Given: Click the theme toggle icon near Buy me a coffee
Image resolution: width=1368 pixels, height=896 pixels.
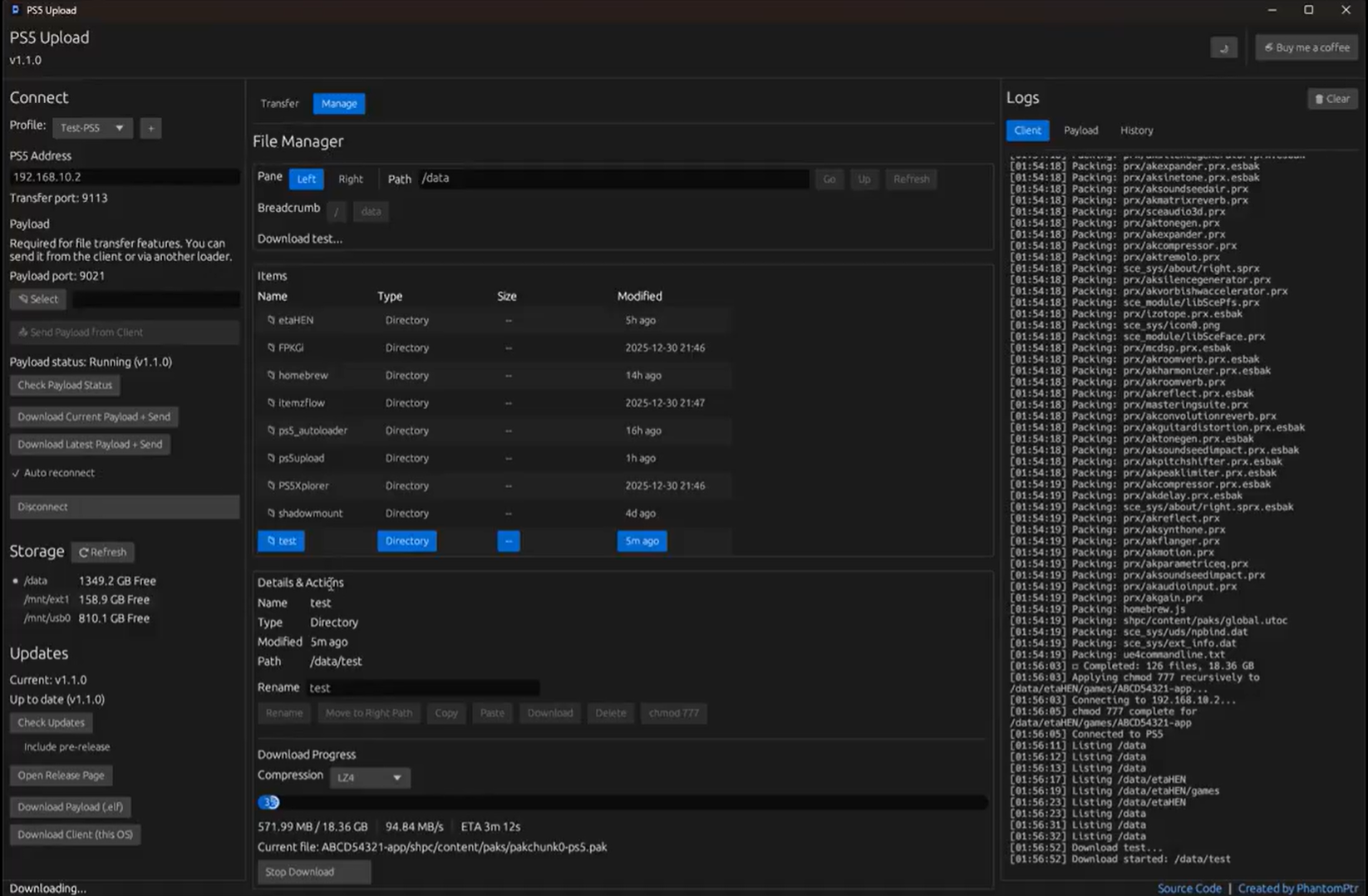Looking at the screenshot, I should pos(1223,48).
